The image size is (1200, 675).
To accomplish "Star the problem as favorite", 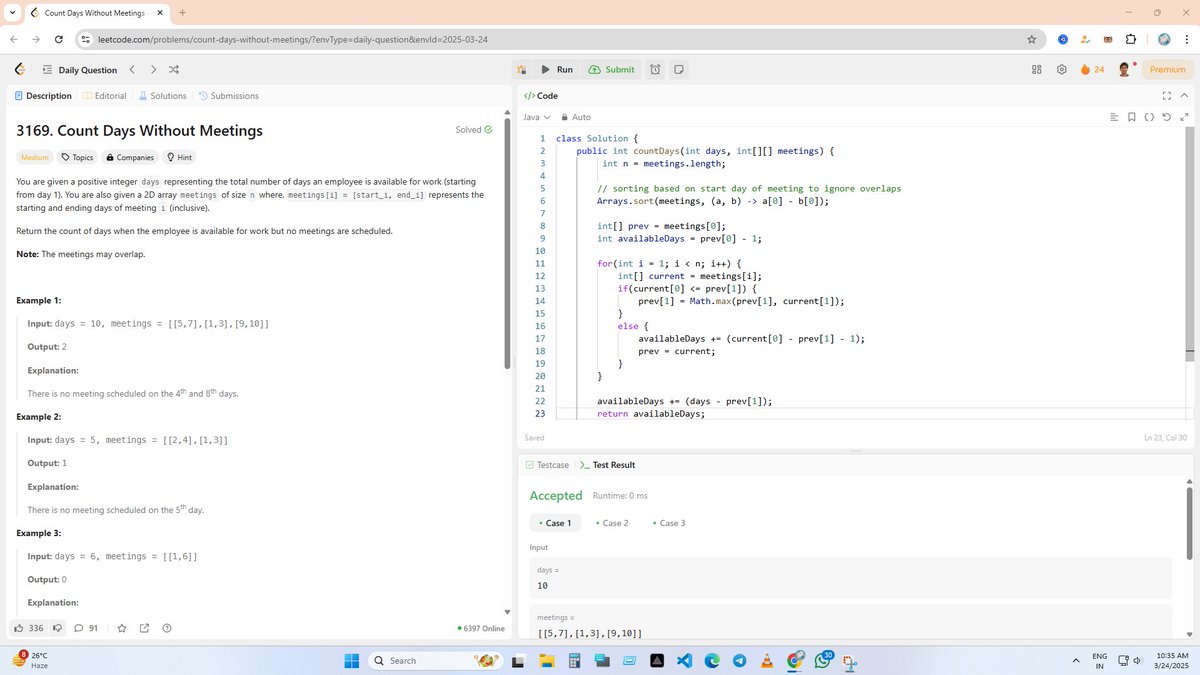I will click(x=122, y=628).
